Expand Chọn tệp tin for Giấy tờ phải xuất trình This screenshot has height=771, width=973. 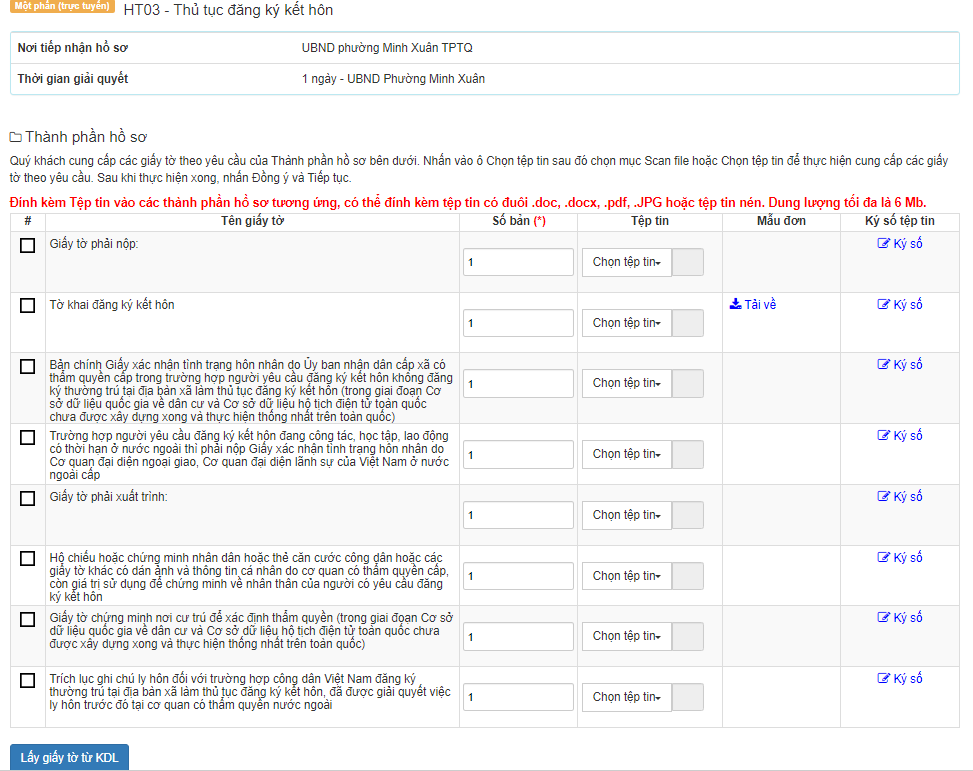627,515
